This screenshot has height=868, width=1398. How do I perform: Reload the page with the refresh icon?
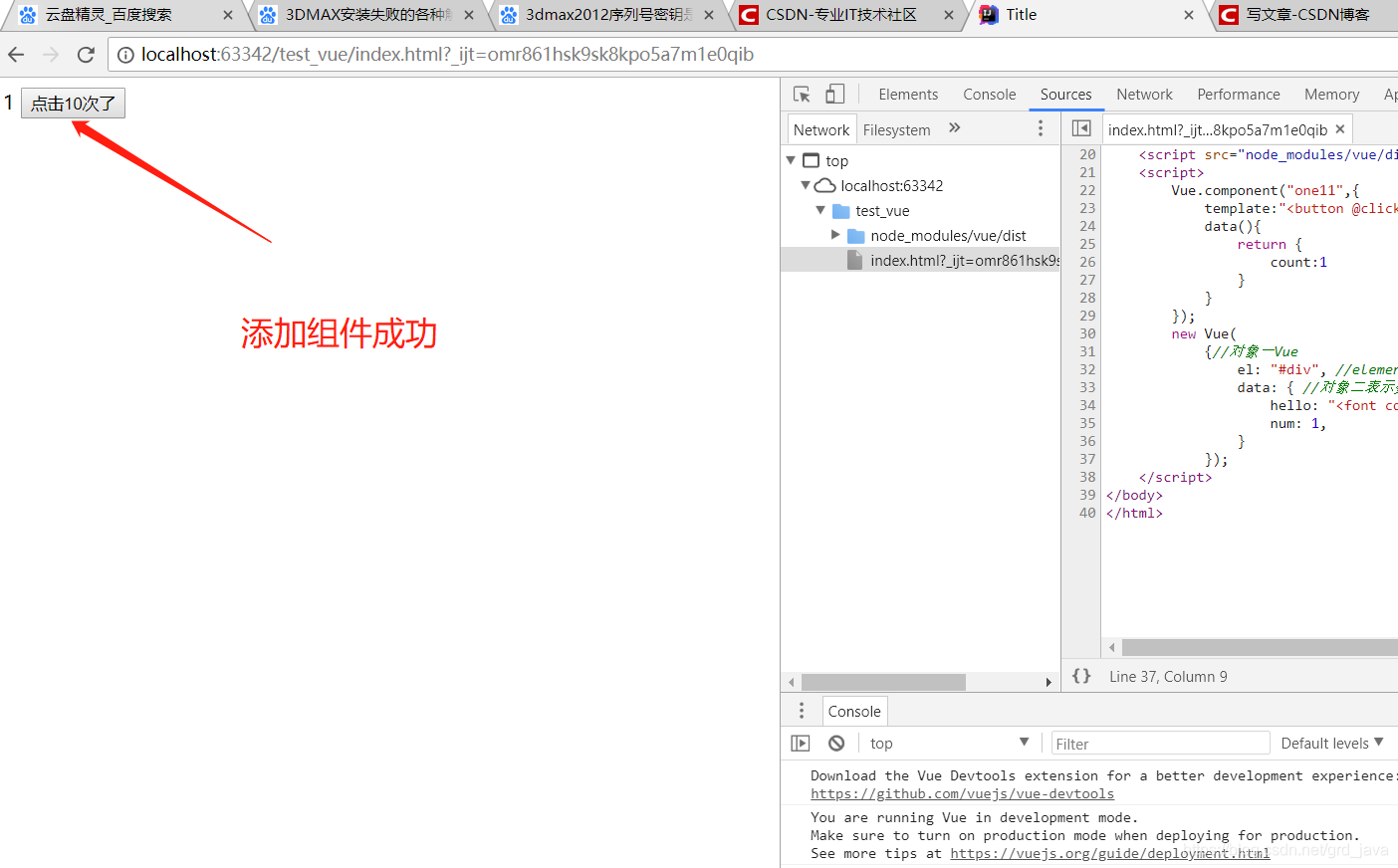(x=86, y=55)
